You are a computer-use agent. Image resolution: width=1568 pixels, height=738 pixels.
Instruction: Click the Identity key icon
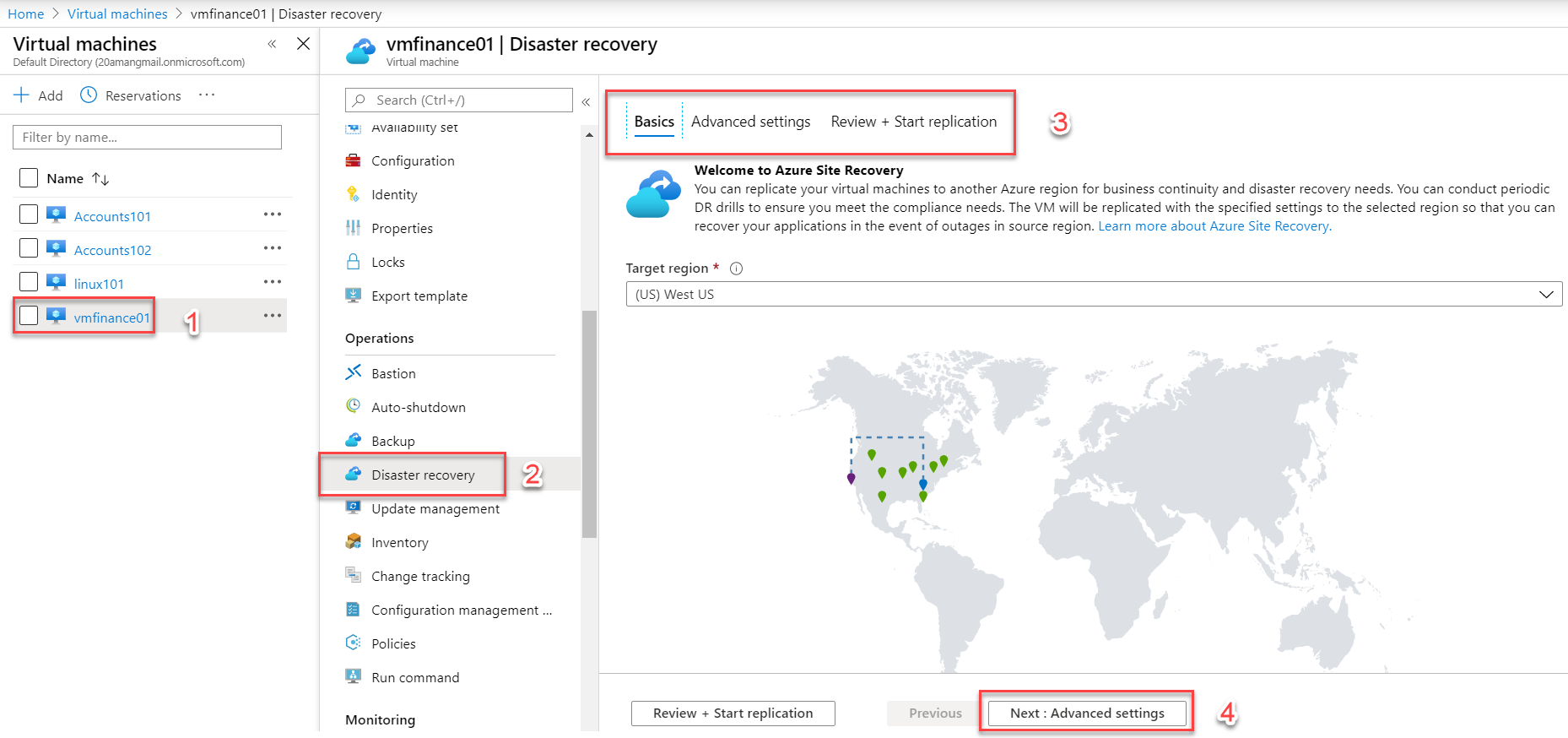354,194
